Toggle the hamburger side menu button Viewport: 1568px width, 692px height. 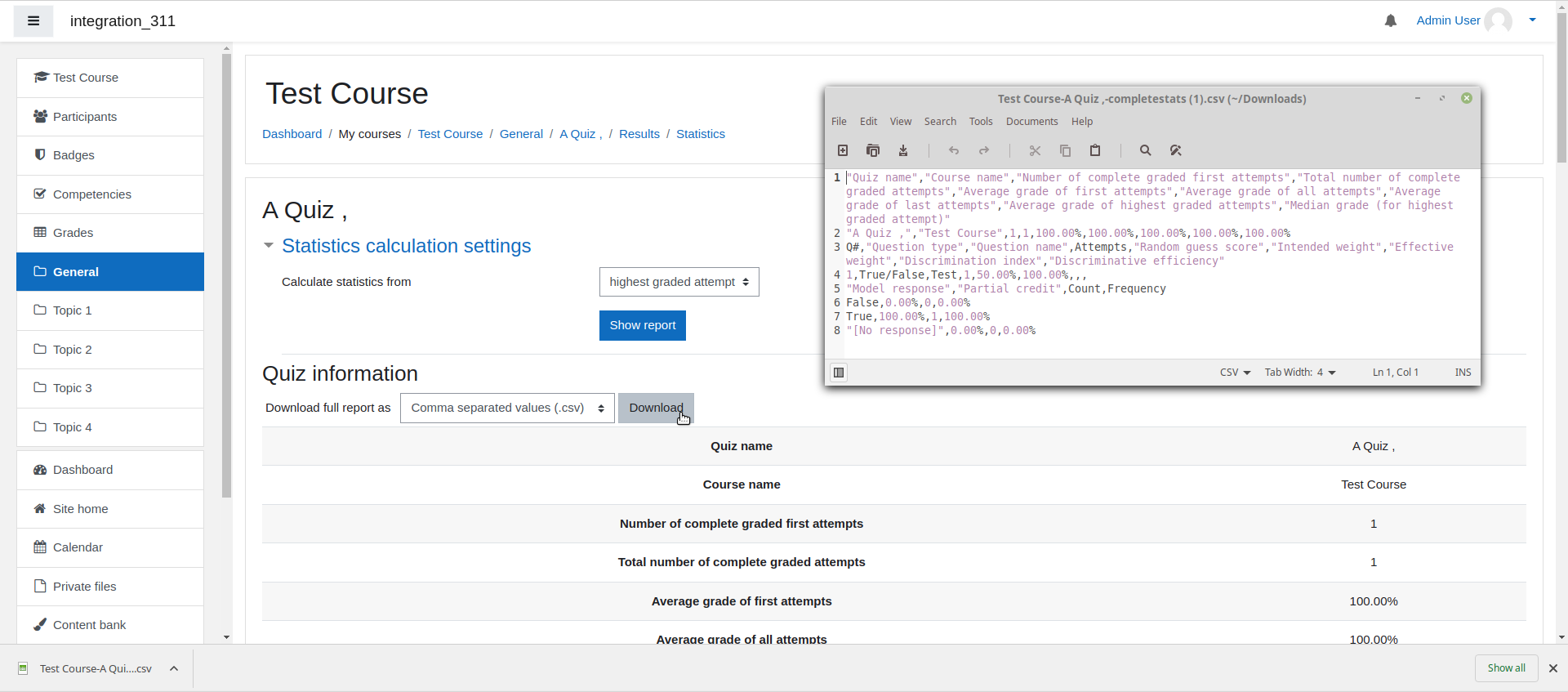33,21
